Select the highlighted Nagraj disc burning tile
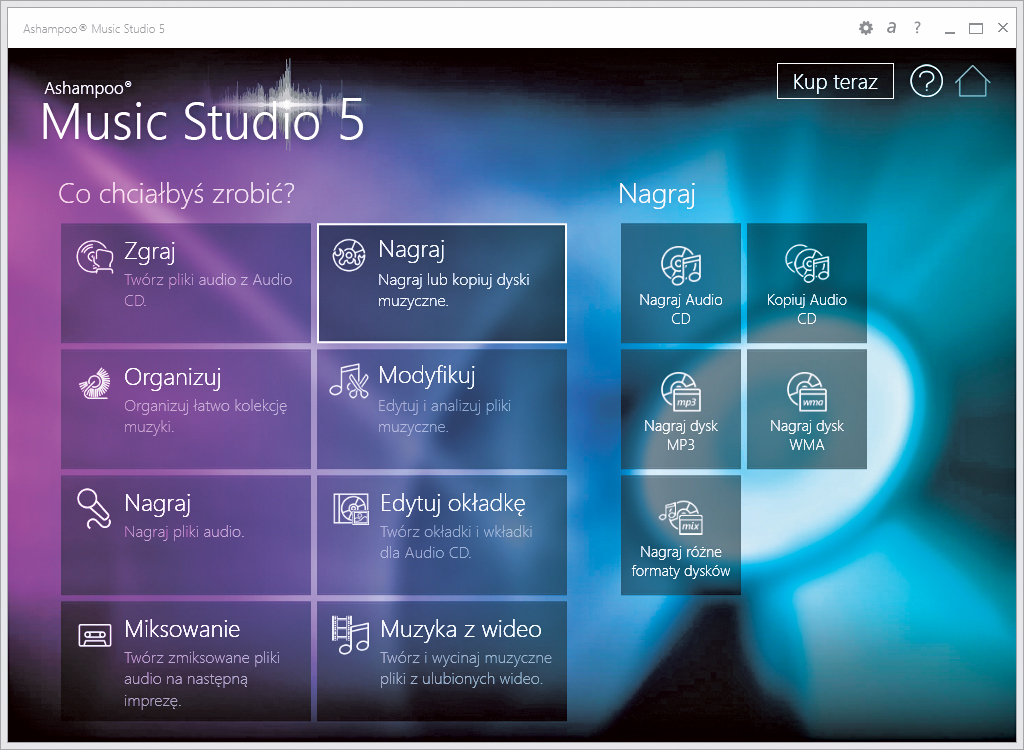The width and height of the screenshot is (1024, 750). coord(441,283)
